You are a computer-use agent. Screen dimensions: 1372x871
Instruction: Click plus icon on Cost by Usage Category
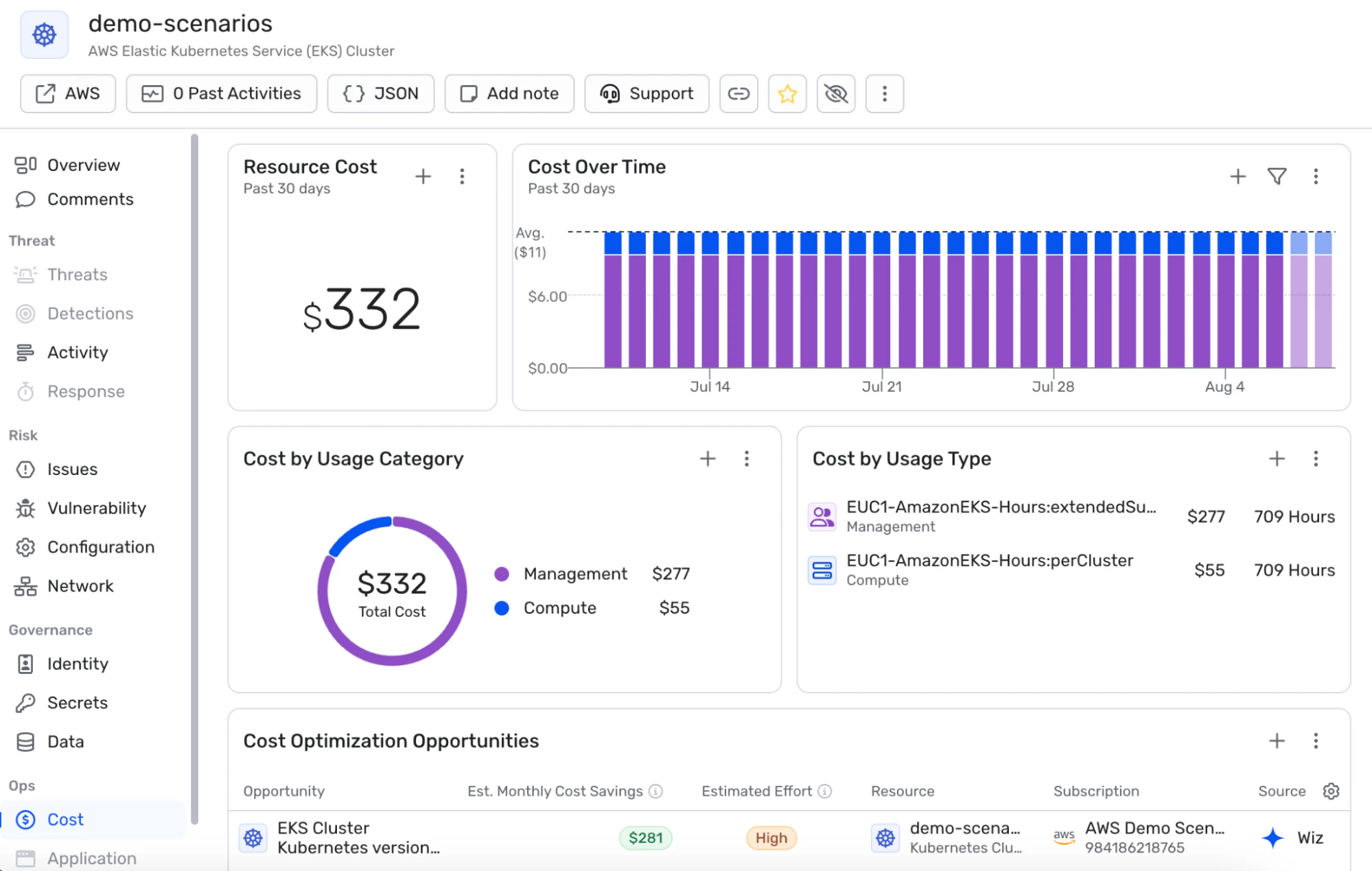point(708,458)
